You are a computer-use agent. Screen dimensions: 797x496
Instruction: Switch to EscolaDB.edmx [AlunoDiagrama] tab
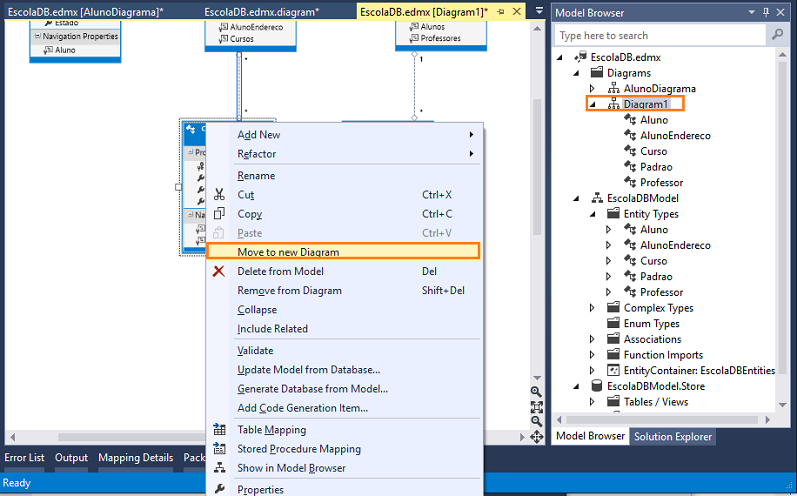pyautogui.click(x=86, y=12)
